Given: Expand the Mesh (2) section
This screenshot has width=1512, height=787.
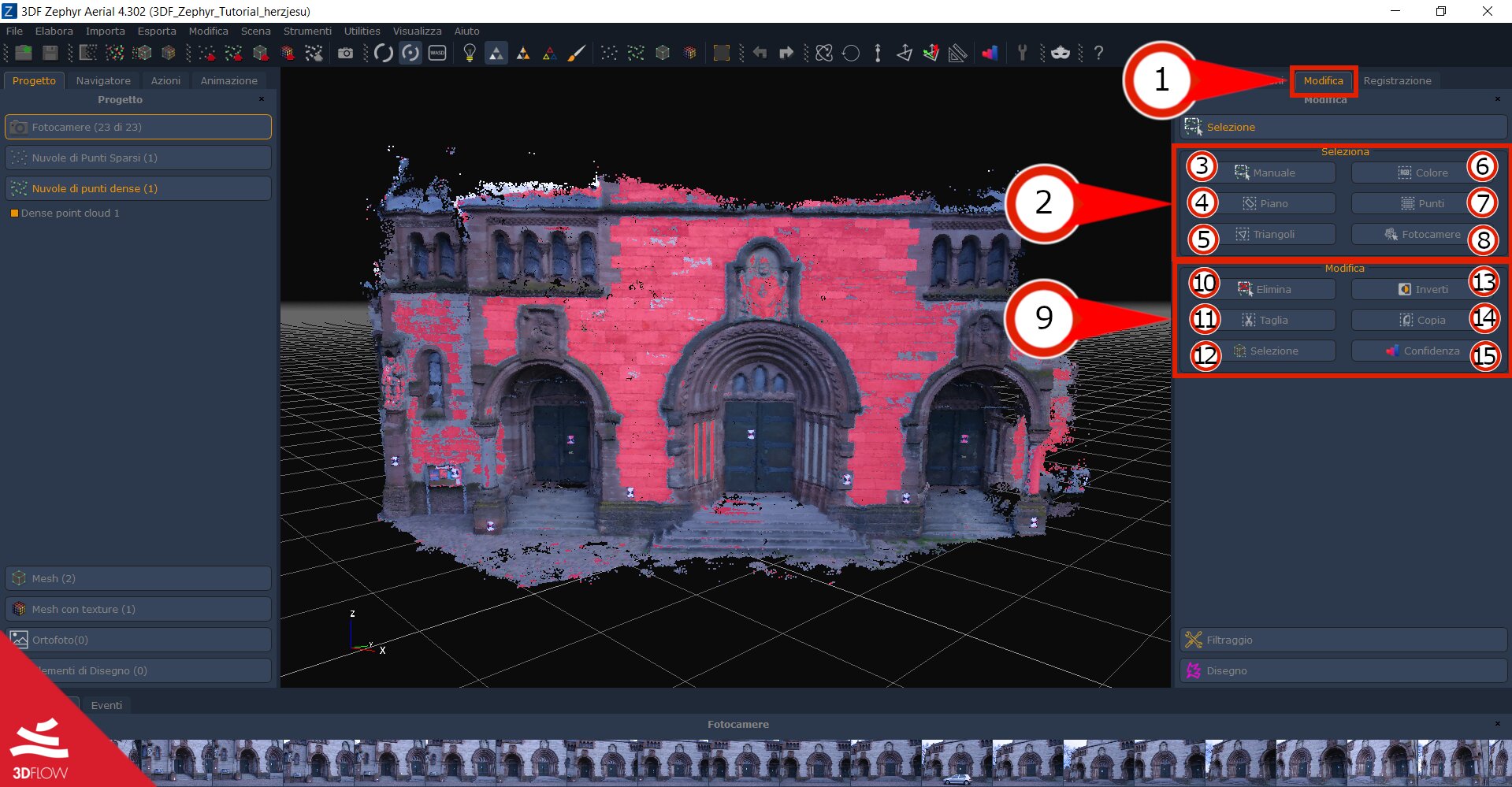Looking at the screenshot, I should (139, 578).
